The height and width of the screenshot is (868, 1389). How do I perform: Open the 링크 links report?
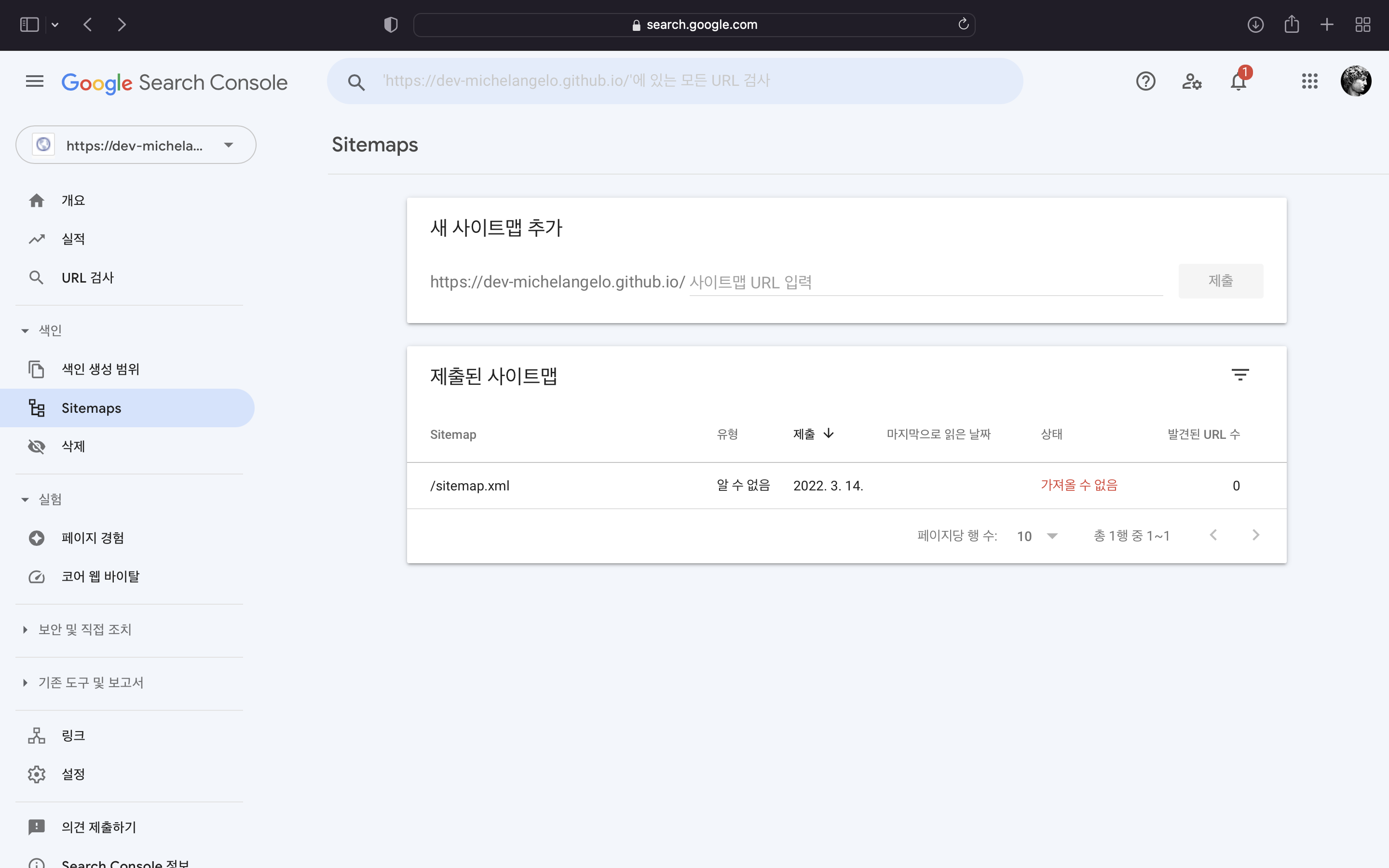73,735
